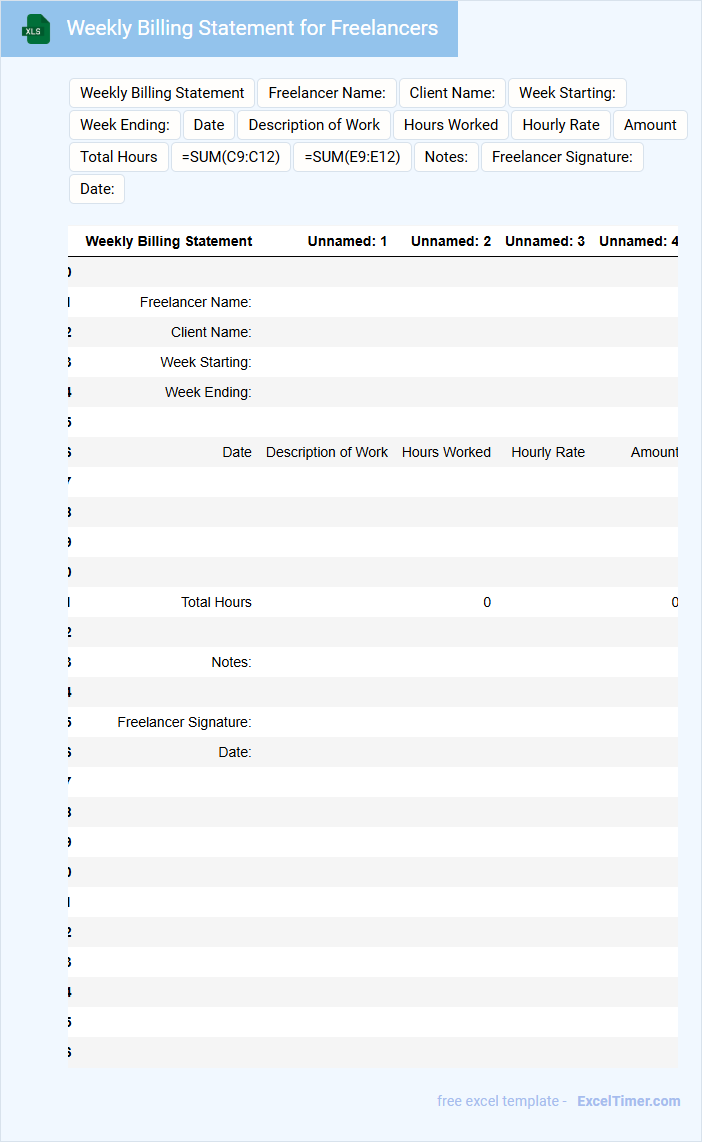Screen dimensions: 702x1142
Task: Select the 'Week Ending:' table cell
Action: pos(208,392)
